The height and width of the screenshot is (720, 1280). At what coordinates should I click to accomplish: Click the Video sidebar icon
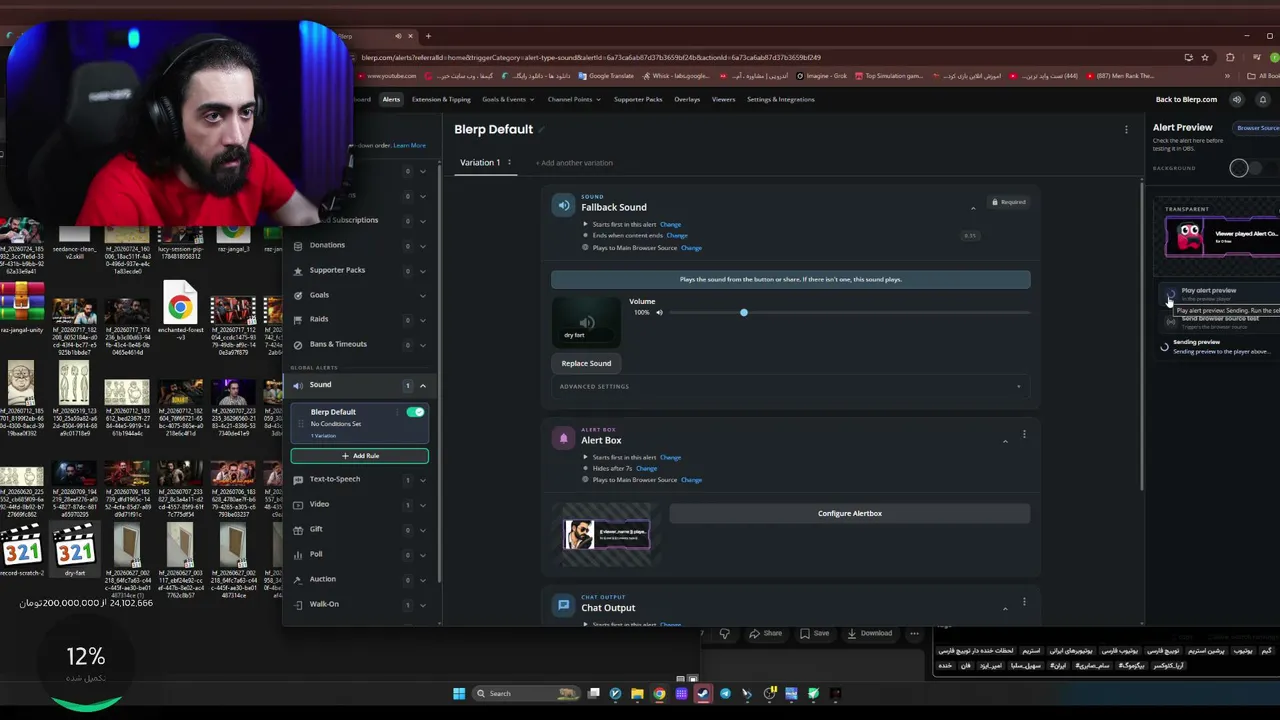(298, 504)
